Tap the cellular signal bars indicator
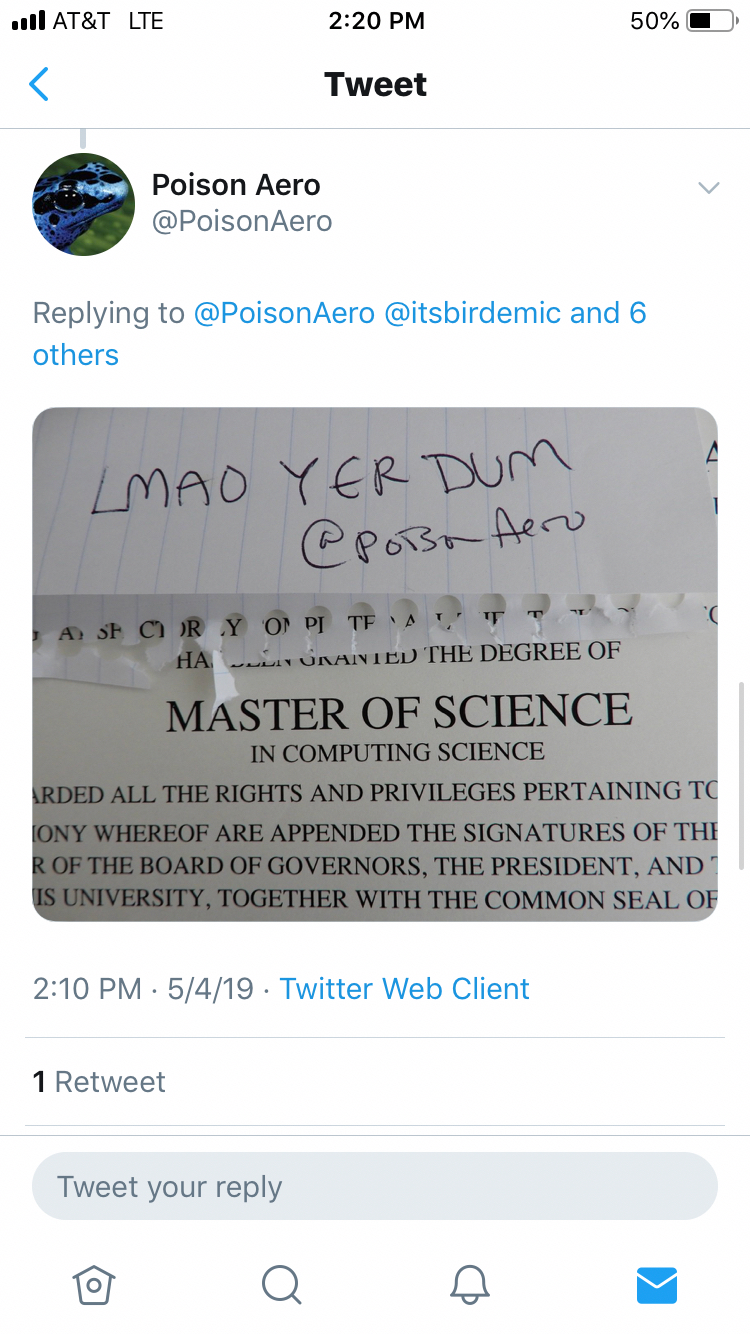Viewport: 750px width, 1334px height. pos(28,21)
